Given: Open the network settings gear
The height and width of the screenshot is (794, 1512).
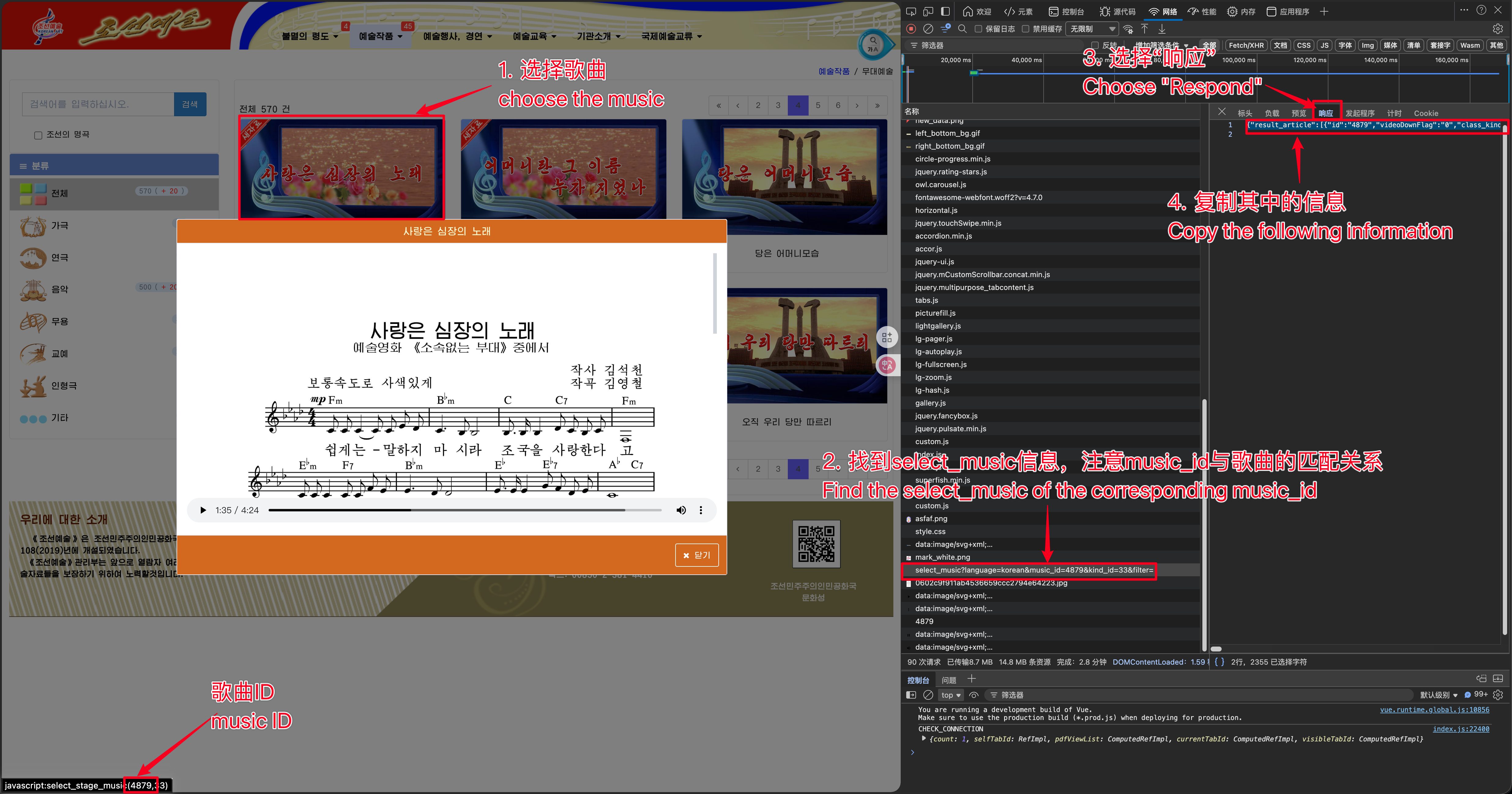Looking at the screenshot, I should coord(1497,29).
